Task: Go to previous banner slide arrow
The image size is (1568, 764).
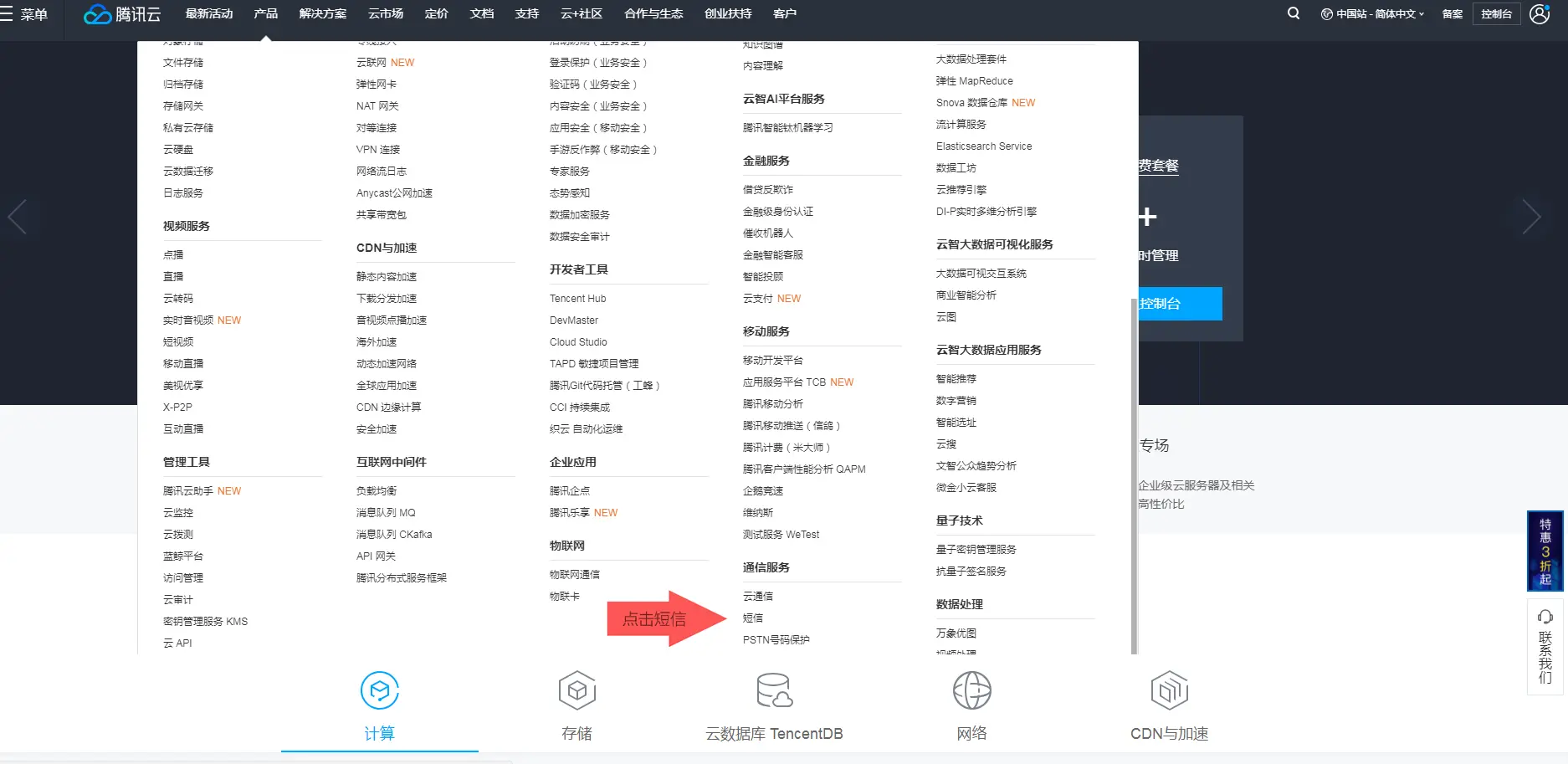Action: (18, 217)
